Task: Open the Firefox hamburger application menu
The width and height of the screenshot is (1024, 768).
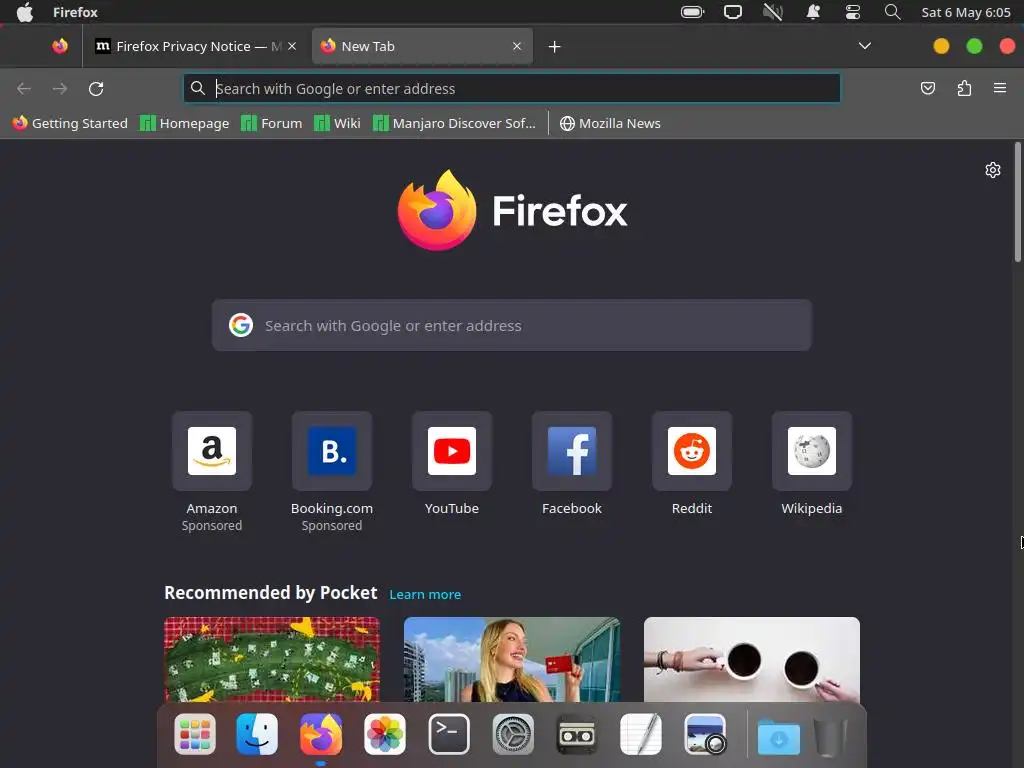Action: [1000, 88]
